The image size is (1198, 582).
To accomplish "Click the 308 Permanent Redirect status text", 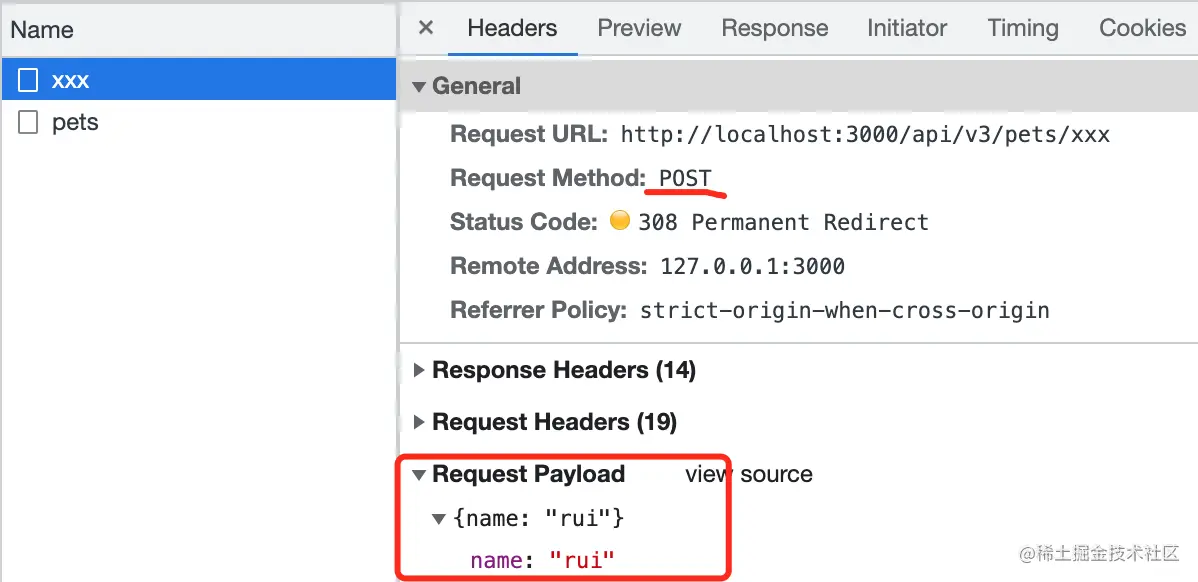I will coord(784,223).
